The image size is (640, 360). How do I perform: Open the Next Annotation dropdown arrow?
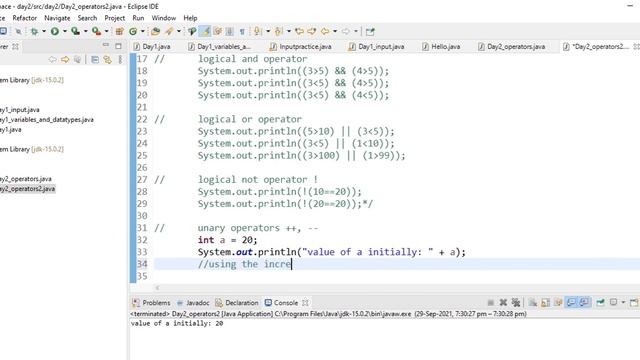(268, 31)
